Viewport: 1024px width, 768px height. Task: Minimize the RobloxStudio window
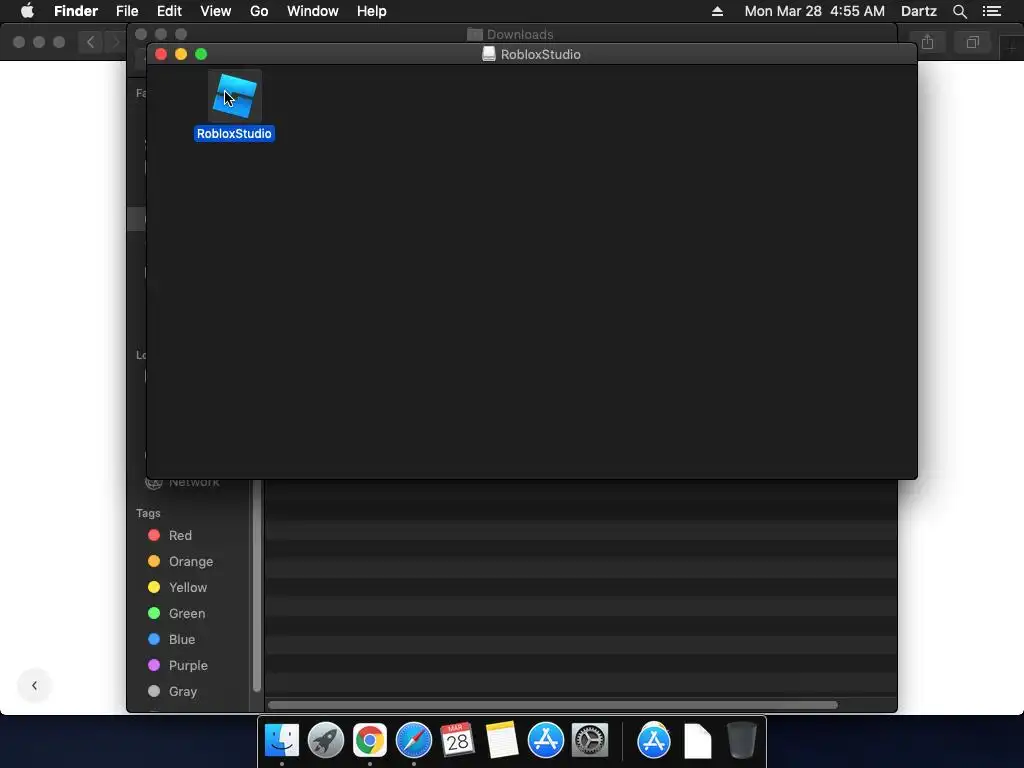181,54
